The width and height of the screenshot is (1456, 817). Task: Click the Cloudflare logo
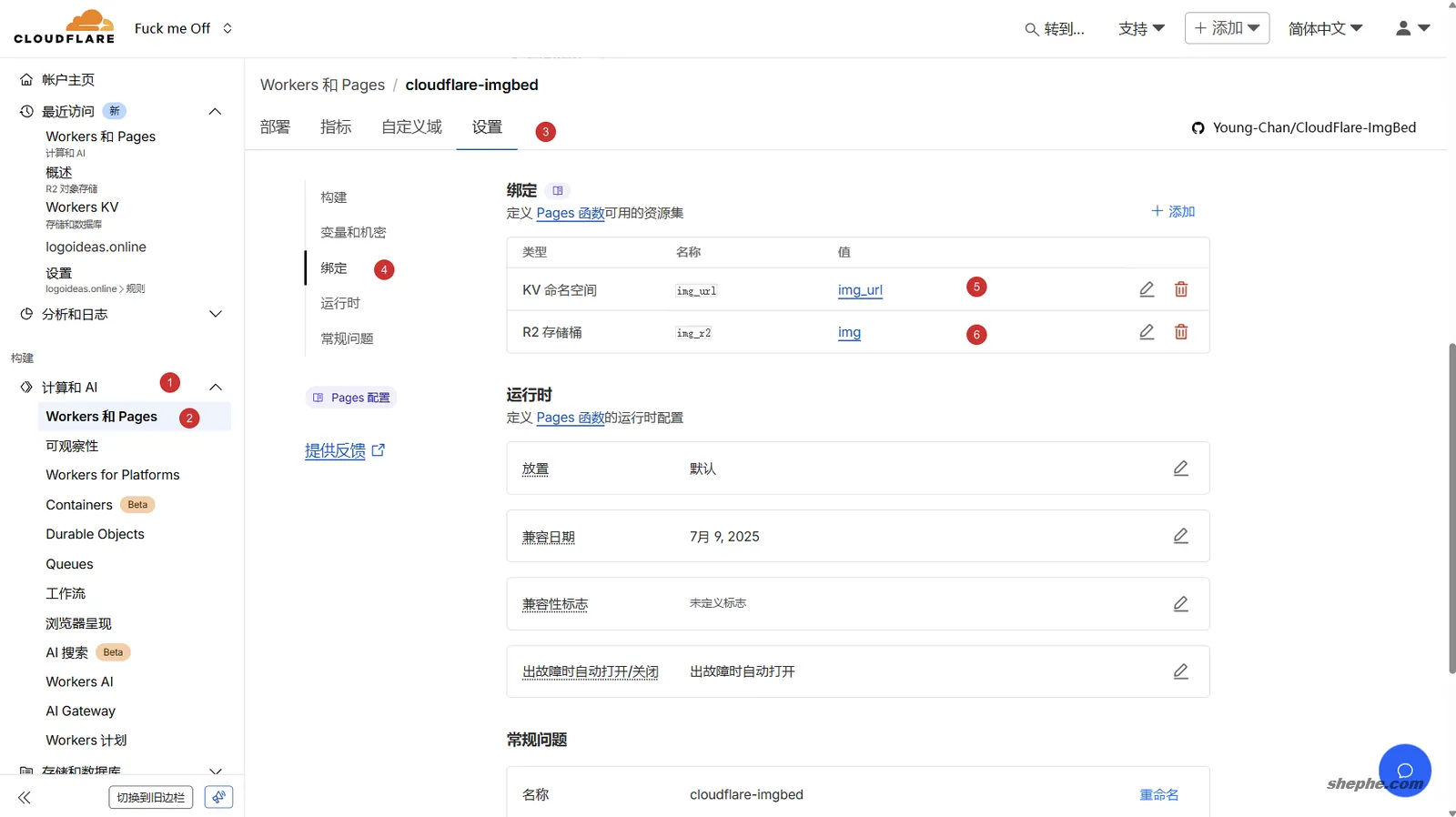coord(65,27)
